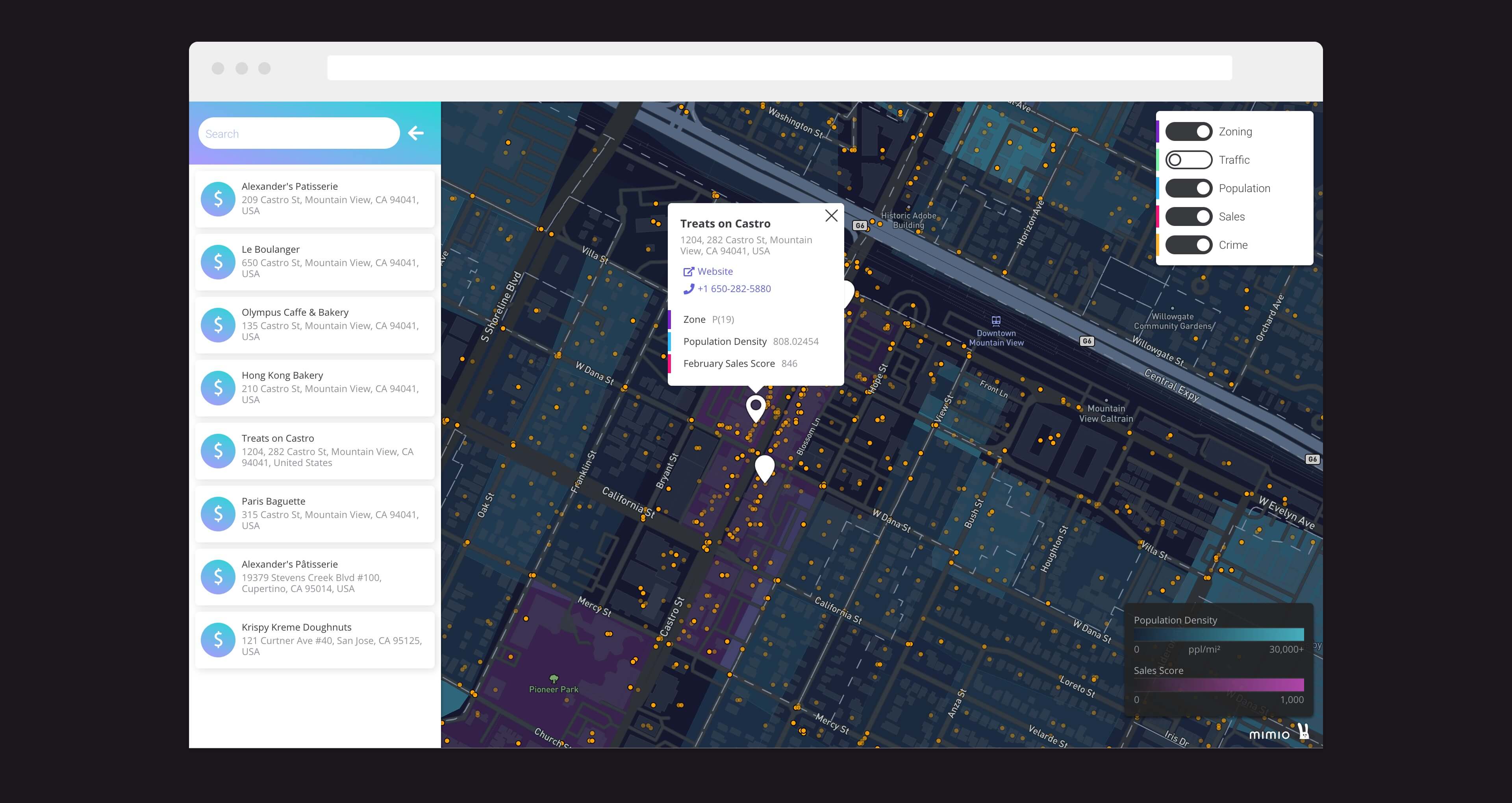1512x803 pixels.
Task: Click dollar icon for Le Boulanger
Action: pyautogui.click(x=218, y=262)
